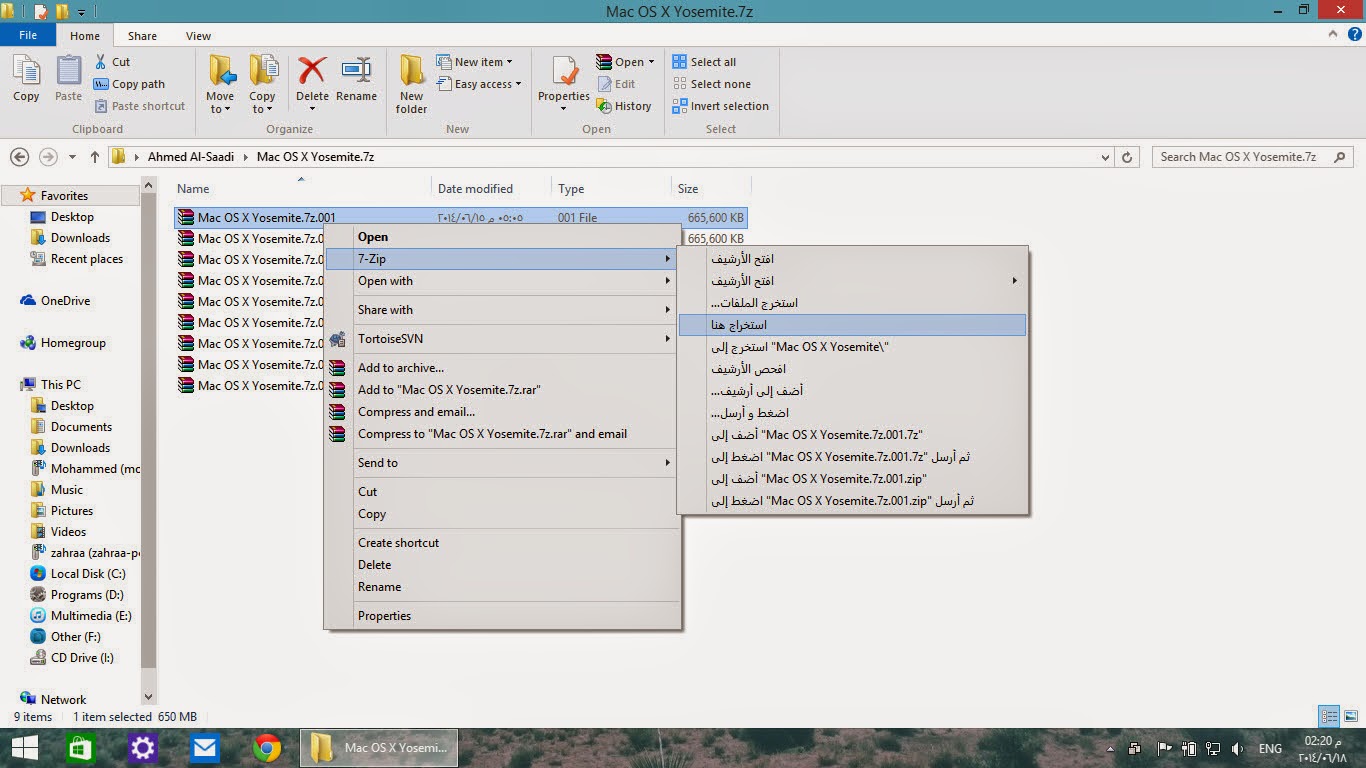Image resolution: width=1366 pixels, height=768 pixels.
Task: Choose Add to archive... entry
Action: tap(503, 368)
